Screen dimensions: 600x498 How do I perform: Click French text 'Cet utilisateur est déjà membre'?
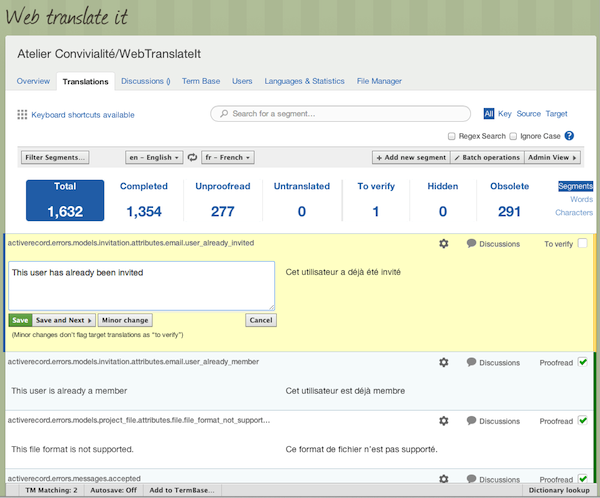click(345, 391)
